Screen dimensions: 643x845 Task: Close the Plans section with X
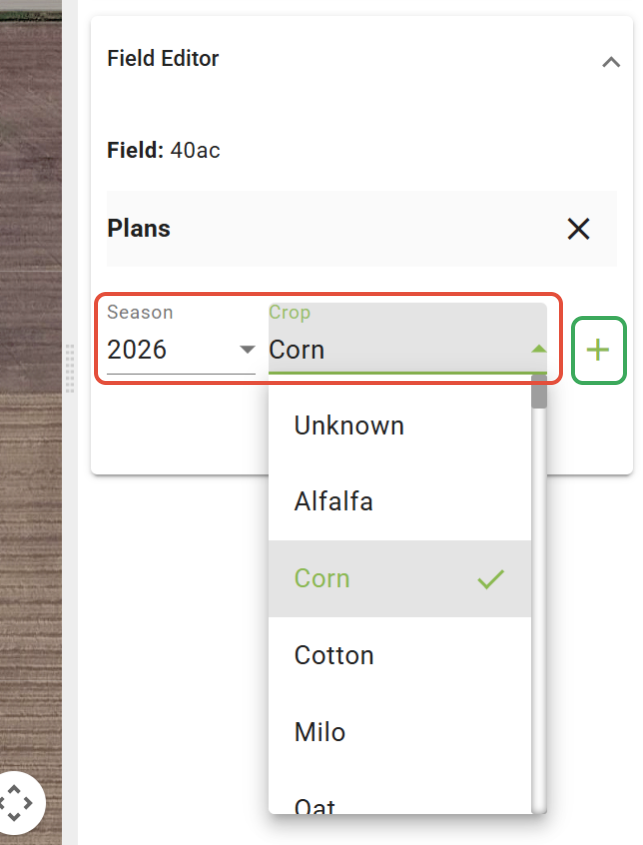(578, 229)
